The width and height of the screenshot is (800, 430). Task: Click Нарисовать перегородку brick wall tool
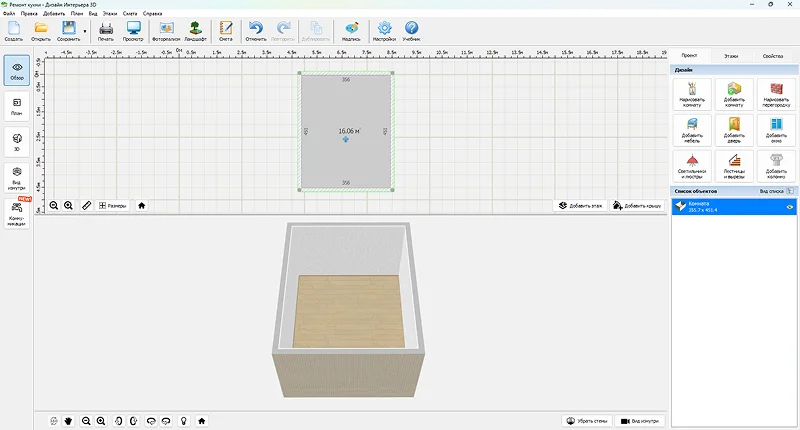point(776,94)
